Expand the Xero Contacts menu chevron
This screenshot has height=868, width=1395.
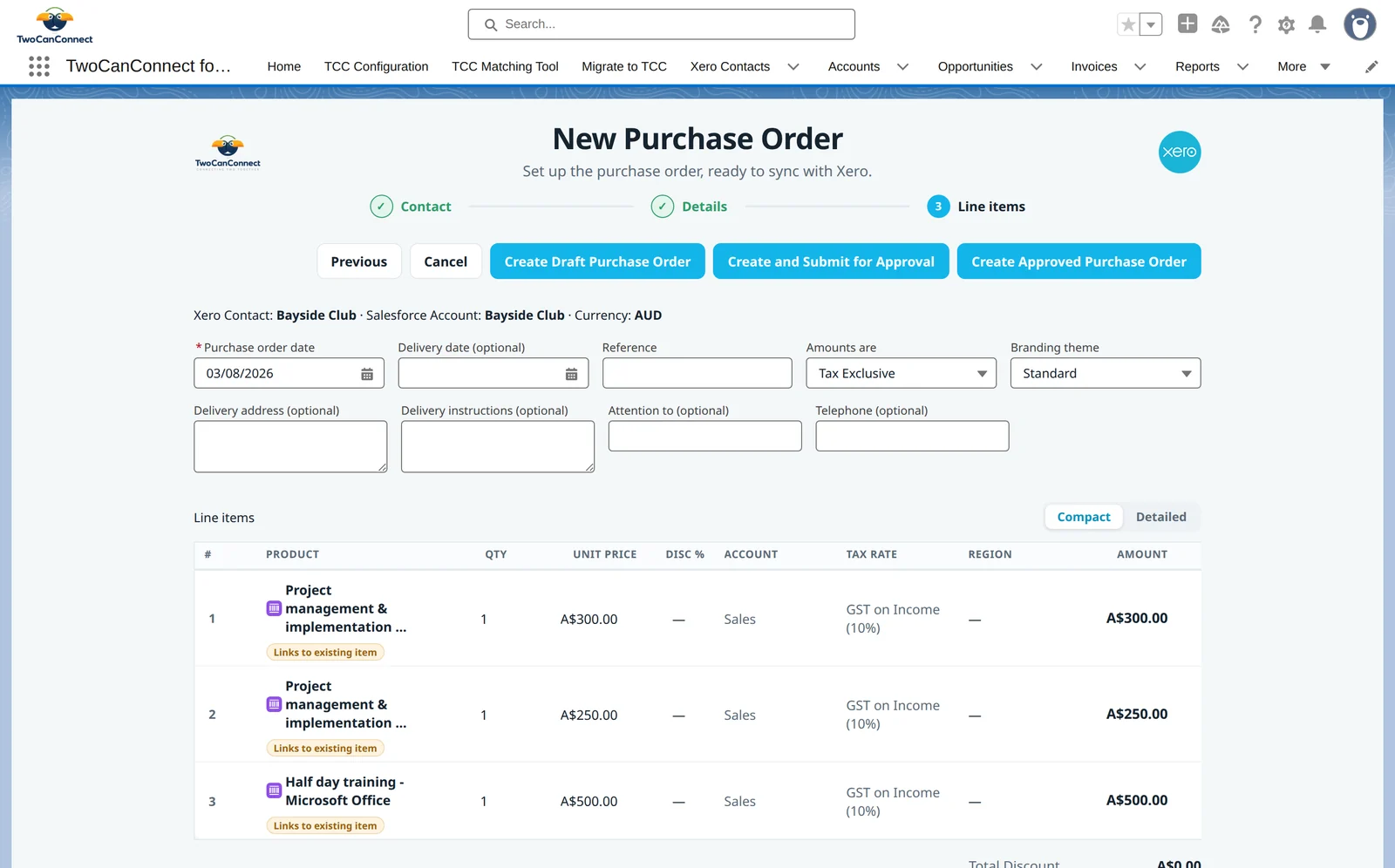pyautogui.click(x=793, y=66)
